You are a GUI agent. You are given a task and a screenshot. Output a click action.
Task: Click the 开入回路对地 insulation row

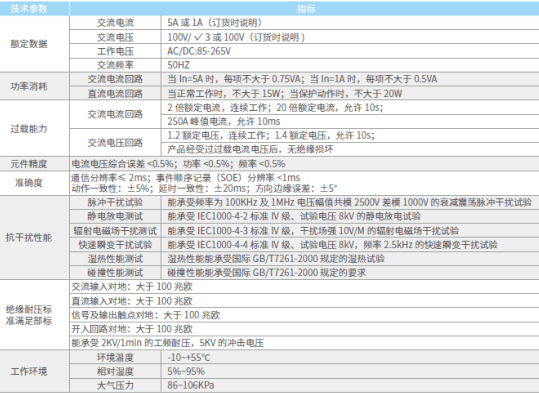304,329
